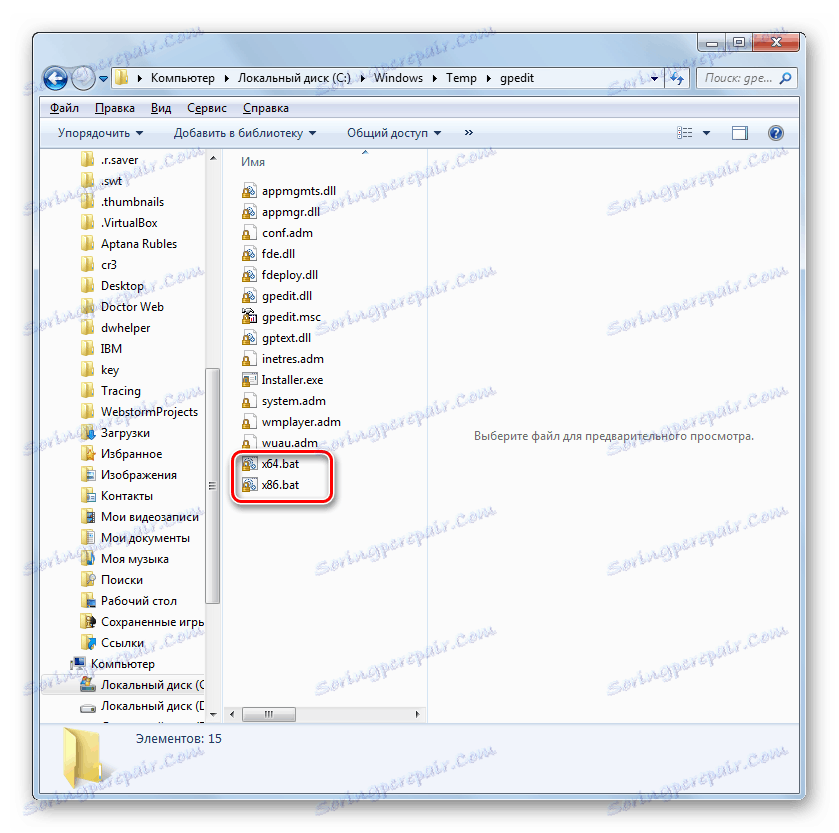Click the vertical scrollbar thumb of navigation pane
The width and height of the screenshot is (839, 833).
coord(212,486)
